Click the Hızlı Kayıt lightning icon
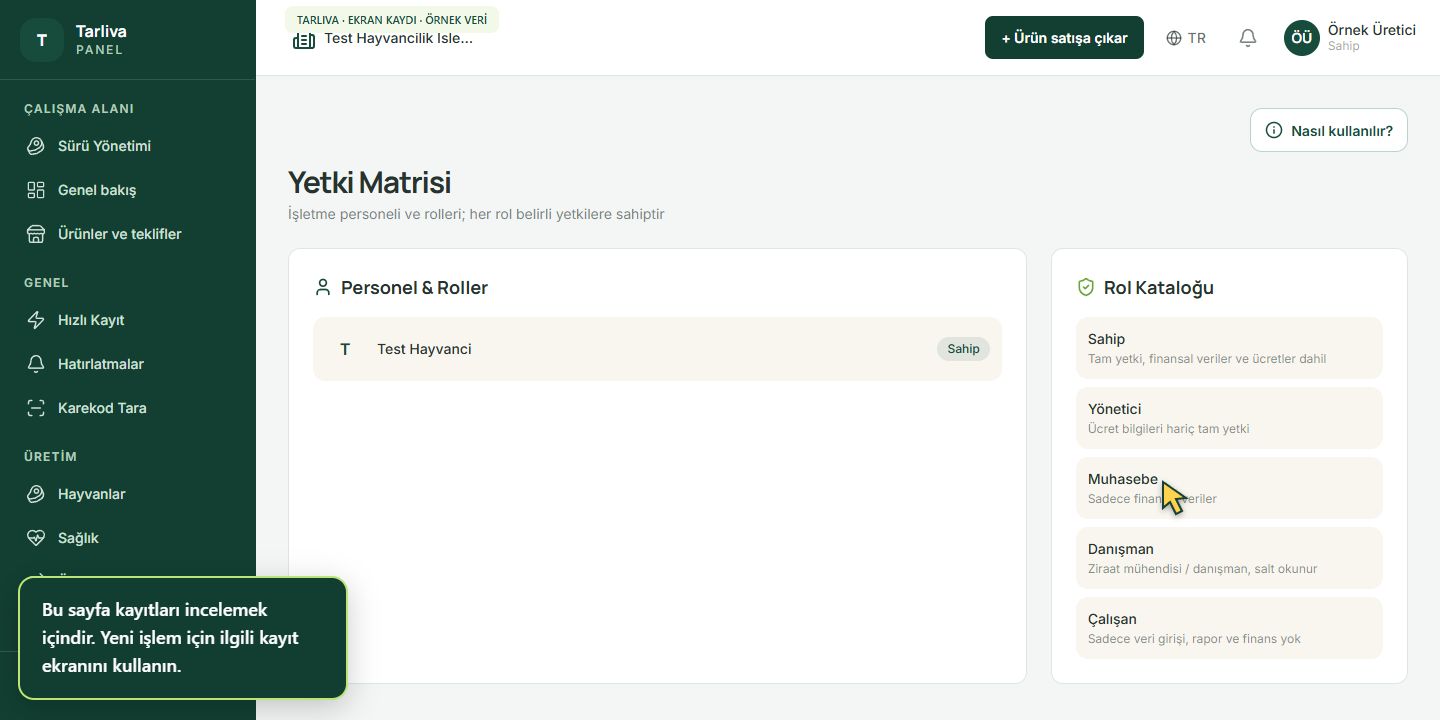Viewport: 1440px width, 720px height. click(36, 320)
